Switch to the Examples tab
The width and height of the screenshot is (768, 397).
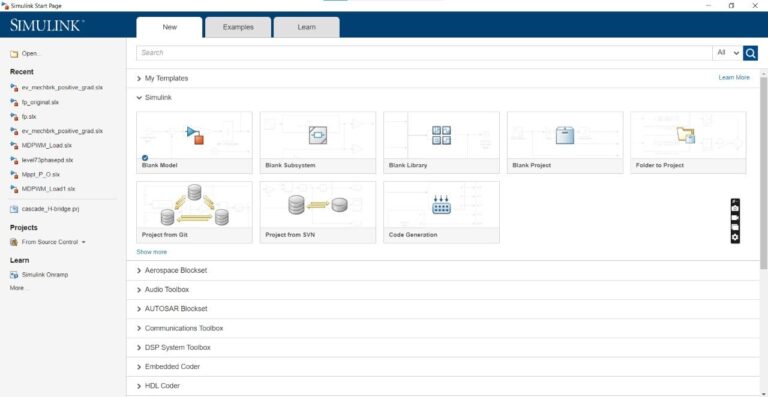point(238,27)
